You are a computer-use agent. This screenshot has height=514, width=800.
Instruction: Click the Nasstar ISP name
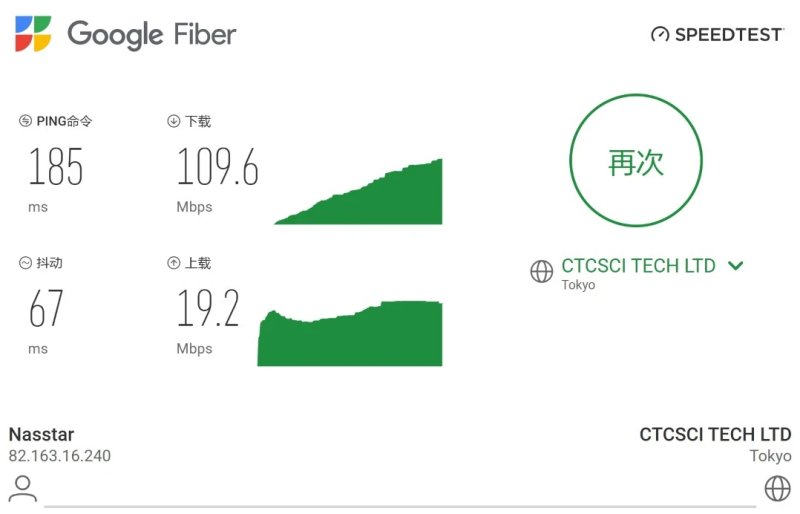click(41, 434)
